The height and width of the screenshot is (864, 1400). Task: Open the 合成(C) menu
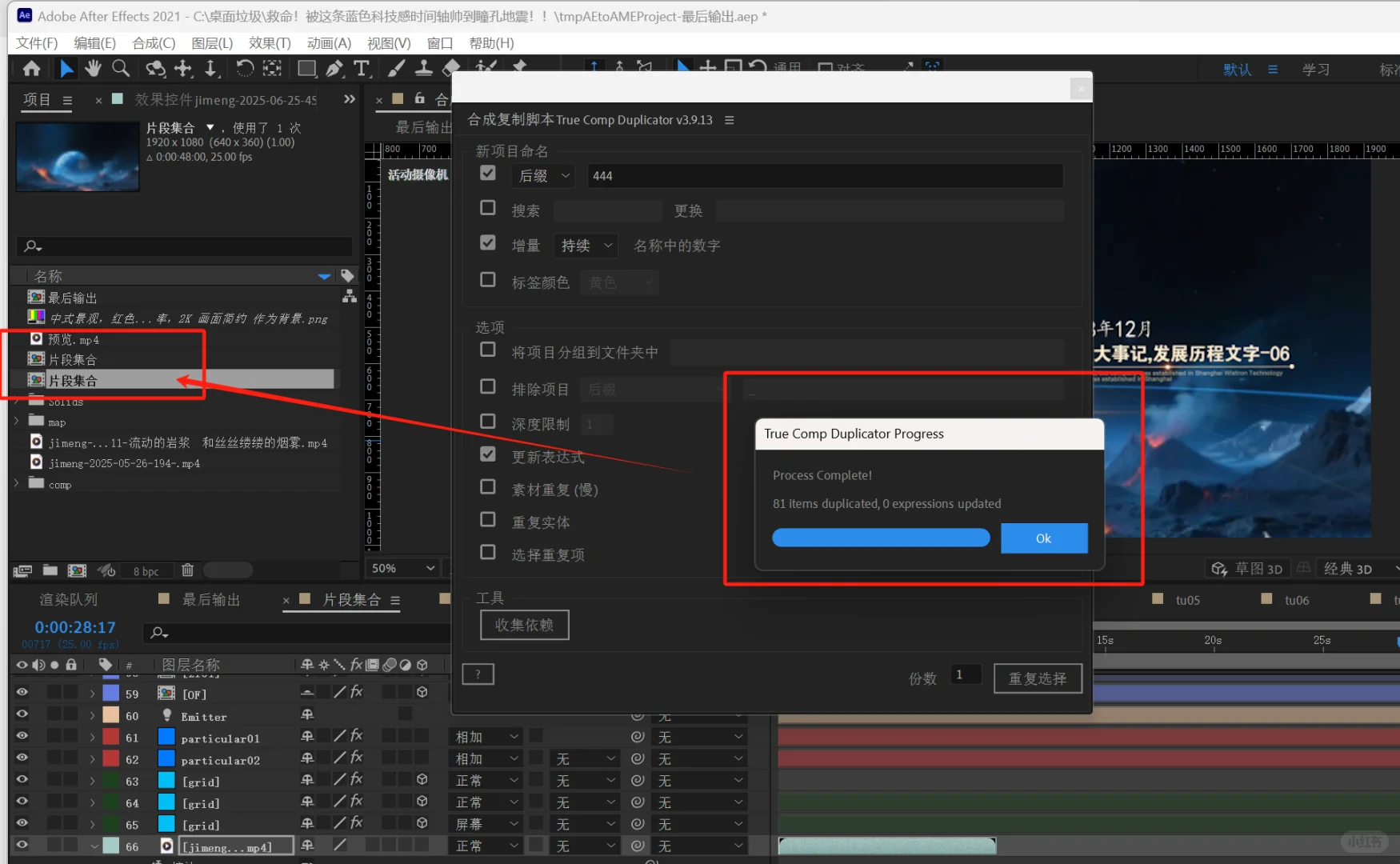pos(154,43)
